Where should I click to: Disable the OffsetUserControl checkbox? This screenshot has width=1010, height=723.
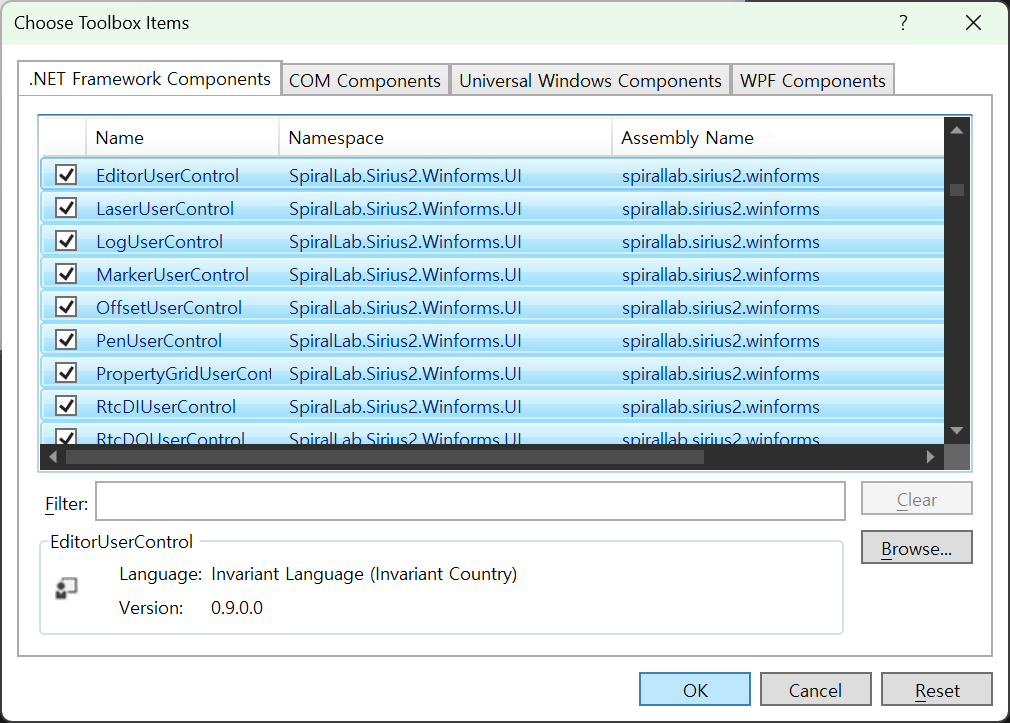click(x=66, y=307)
